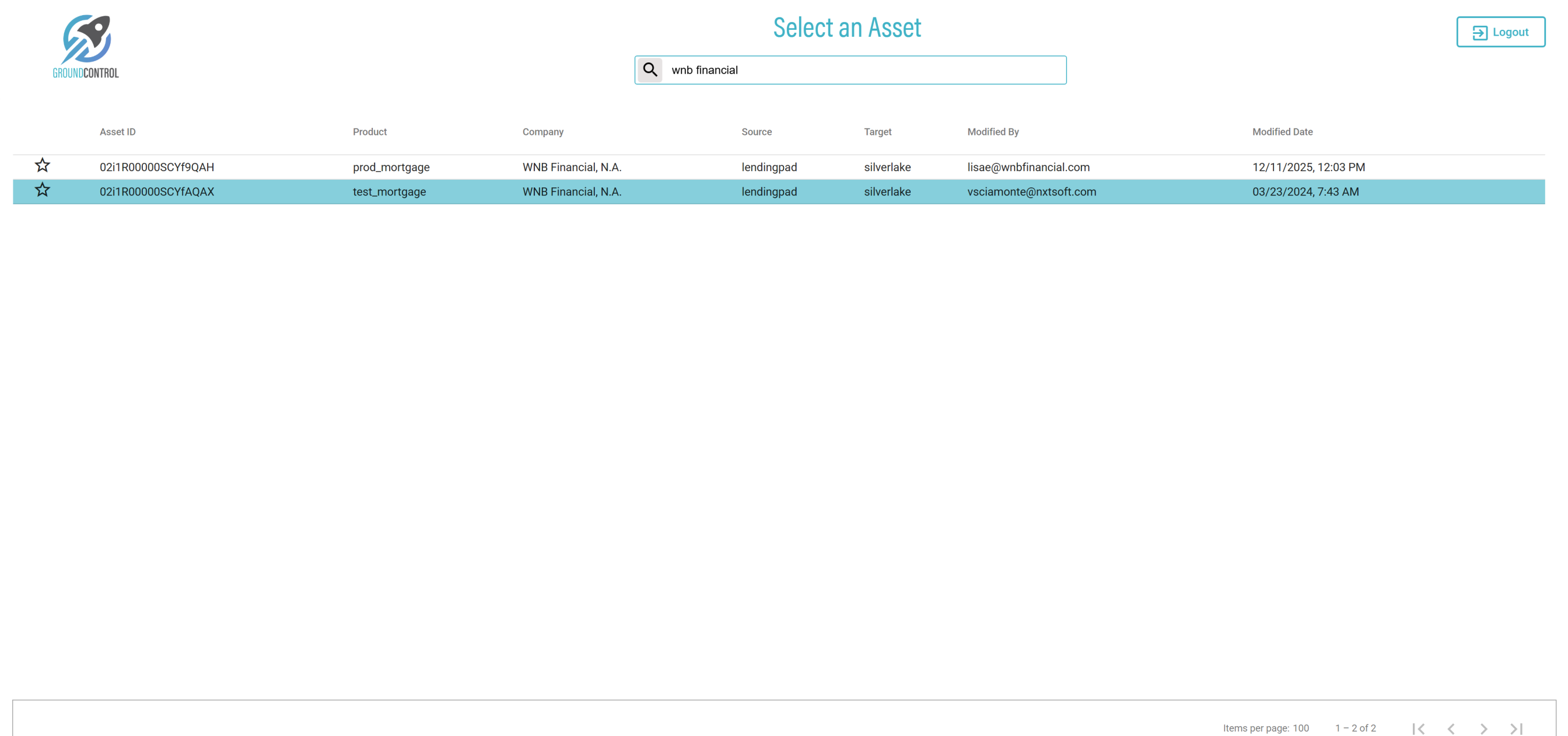Viewport: 1568px width, 736px height.
Task: Sort by Source column header
Action: click(x=756, y=131)
